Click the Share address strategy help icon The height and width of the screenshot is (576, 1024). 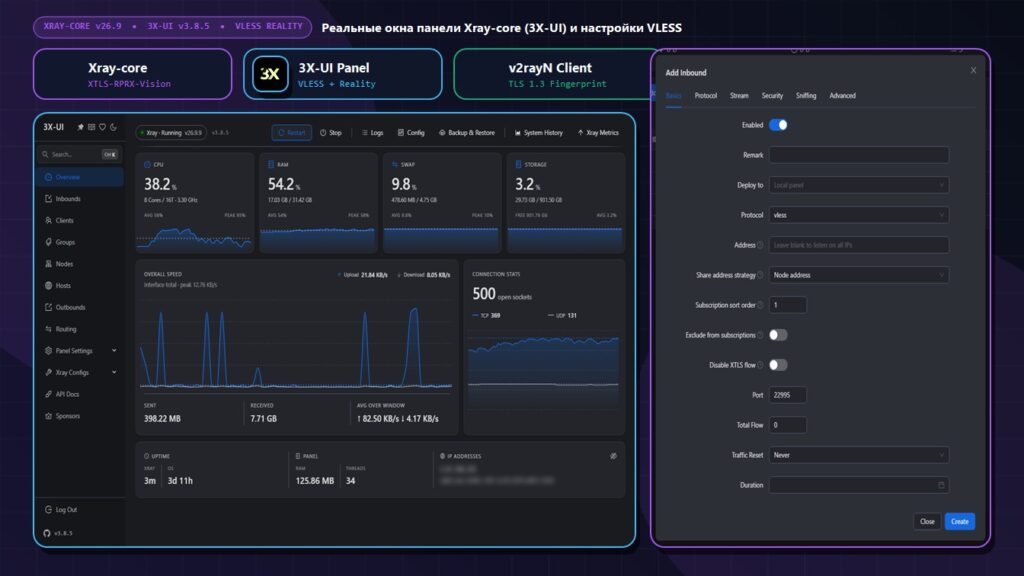(x=760, y=275)
